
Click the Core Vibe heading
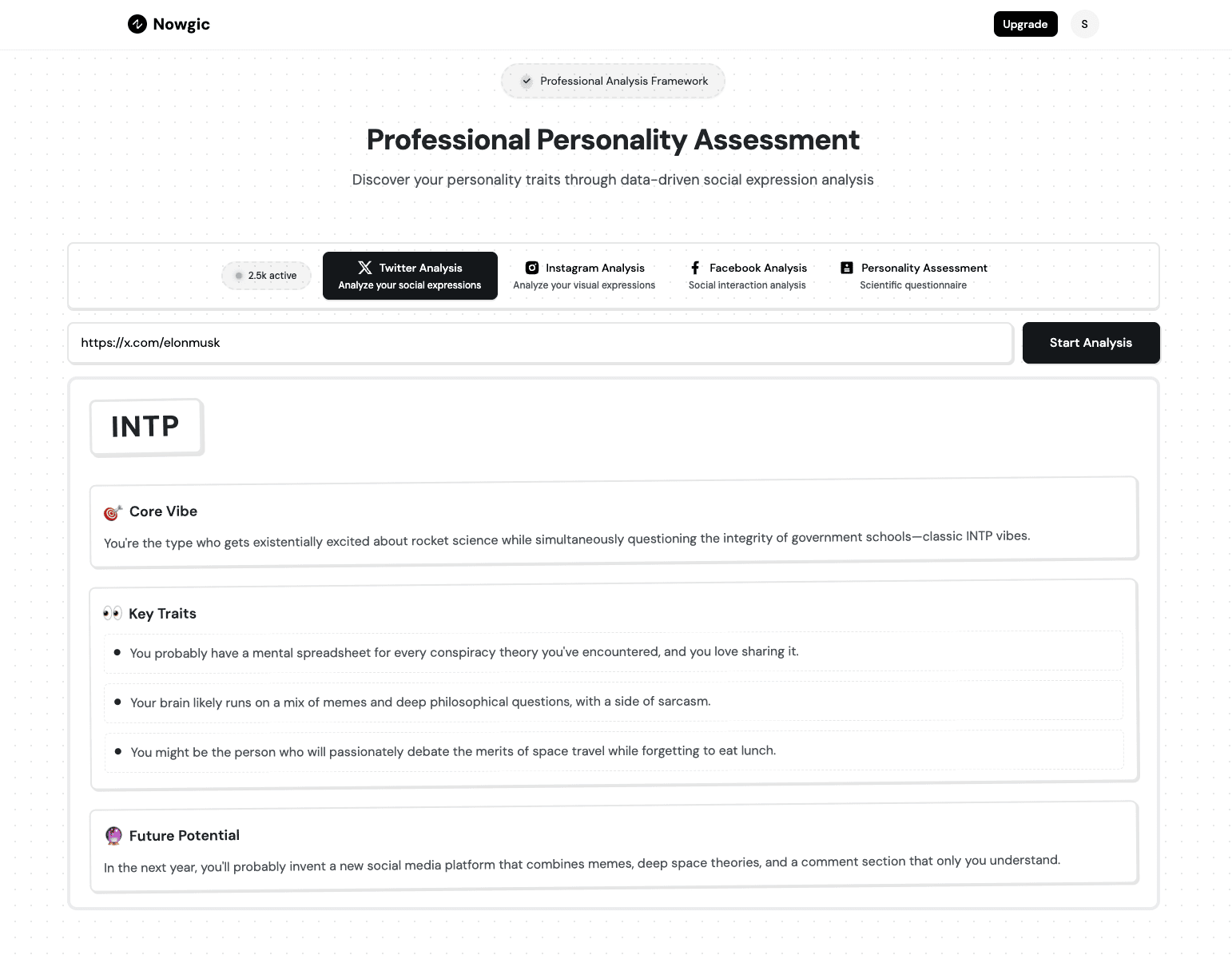pyautogui.click(x=163, y=511)
